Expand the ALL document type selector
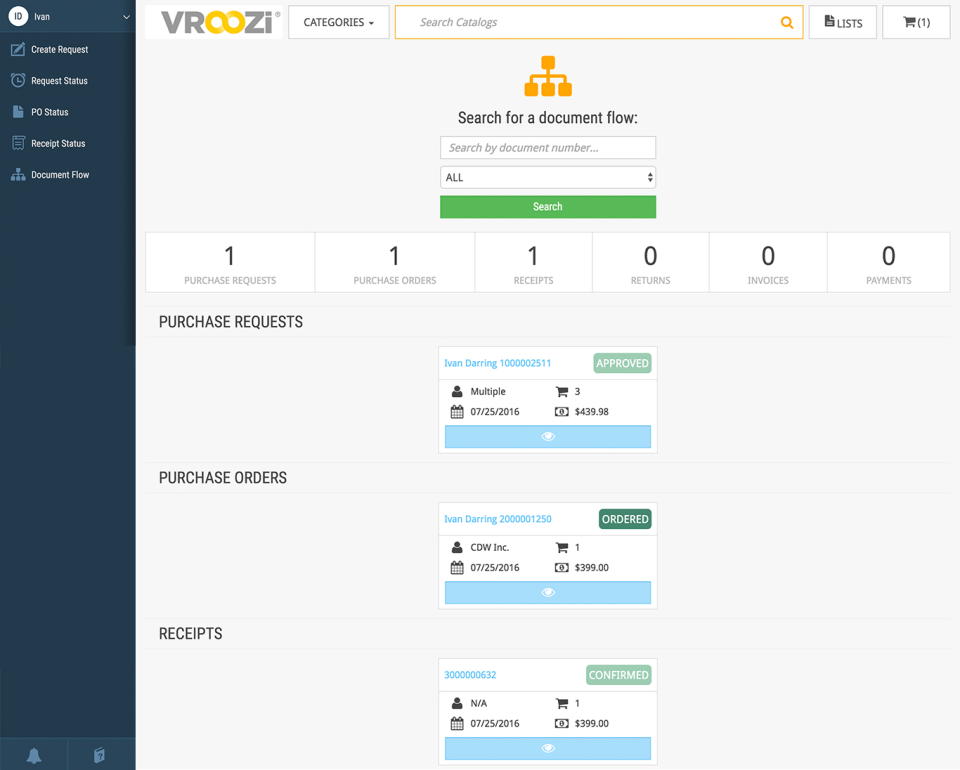Viewport: 960px width, 770px height. (548, 176)
